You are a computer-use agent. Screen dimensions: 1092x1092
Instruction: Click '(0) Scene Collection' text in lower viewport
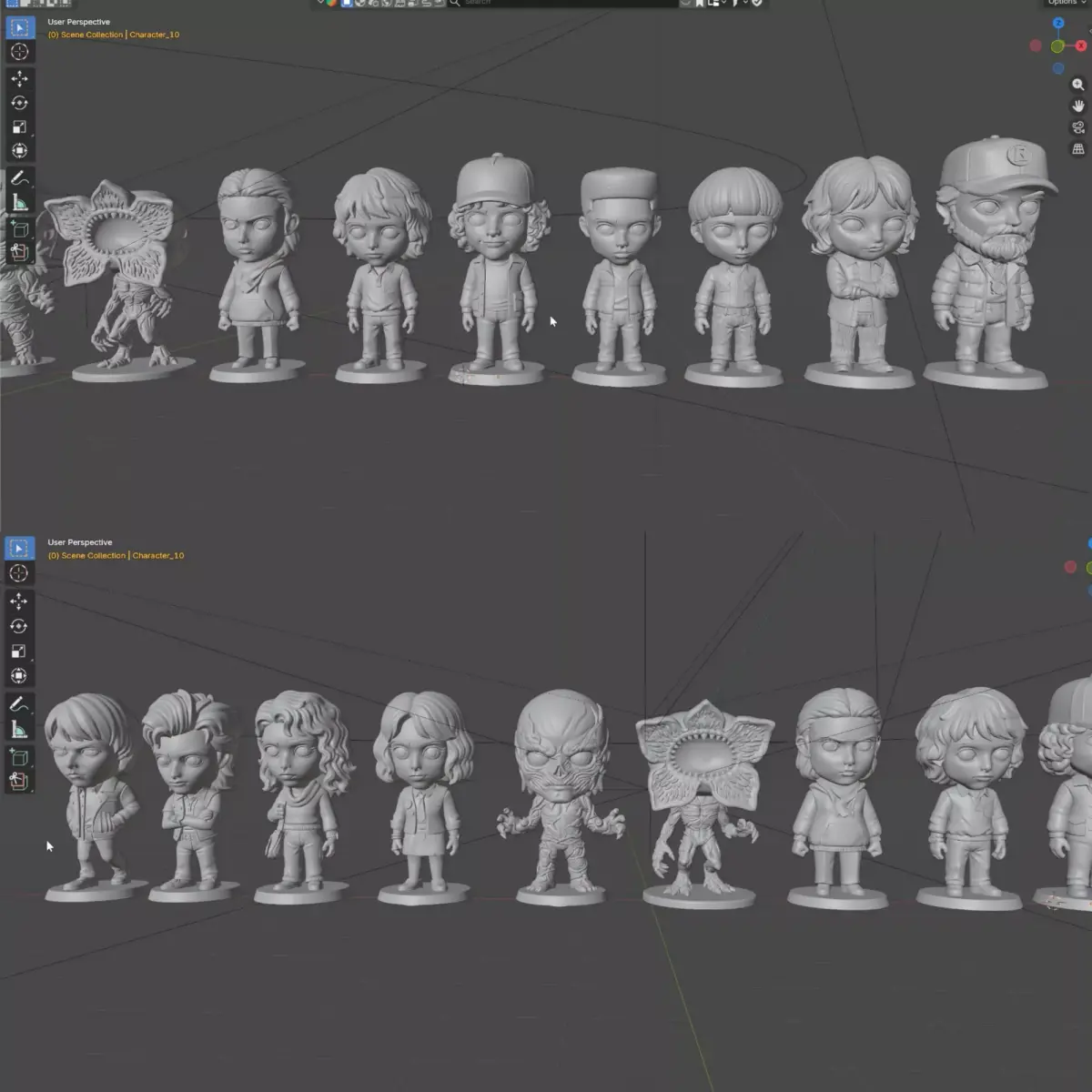[86, 555]
